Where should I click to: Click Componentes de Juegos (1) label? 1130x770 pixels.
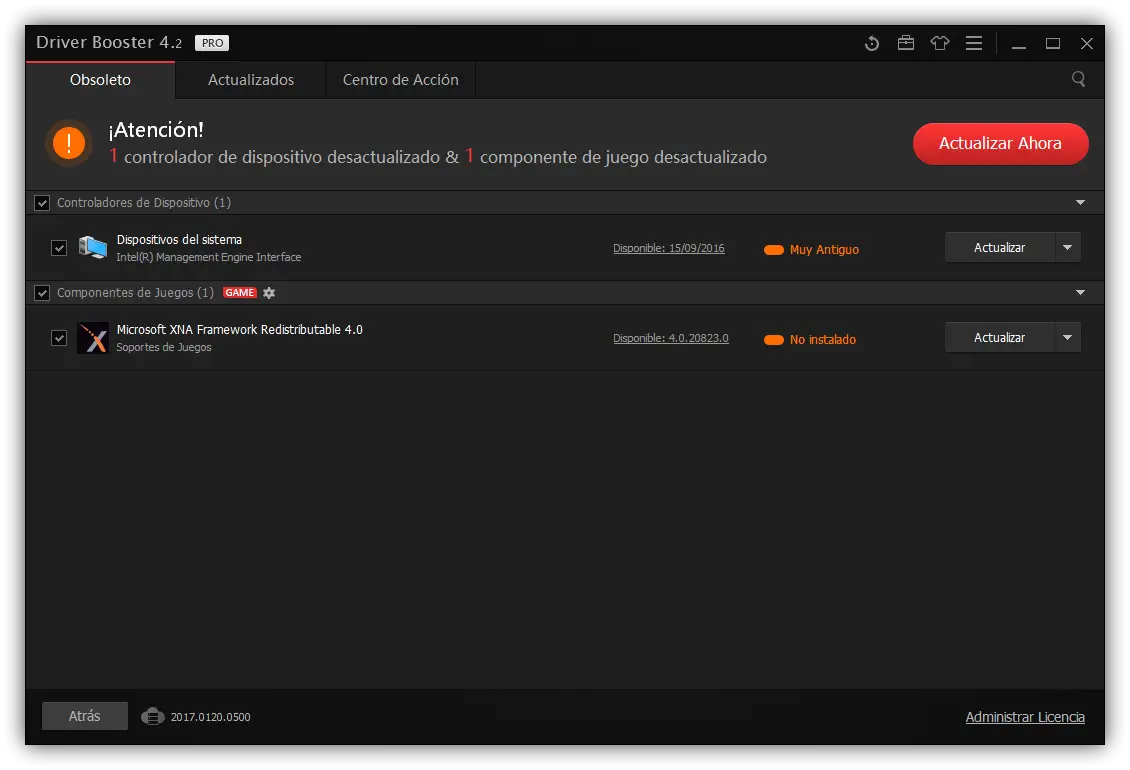coord(135,293)
